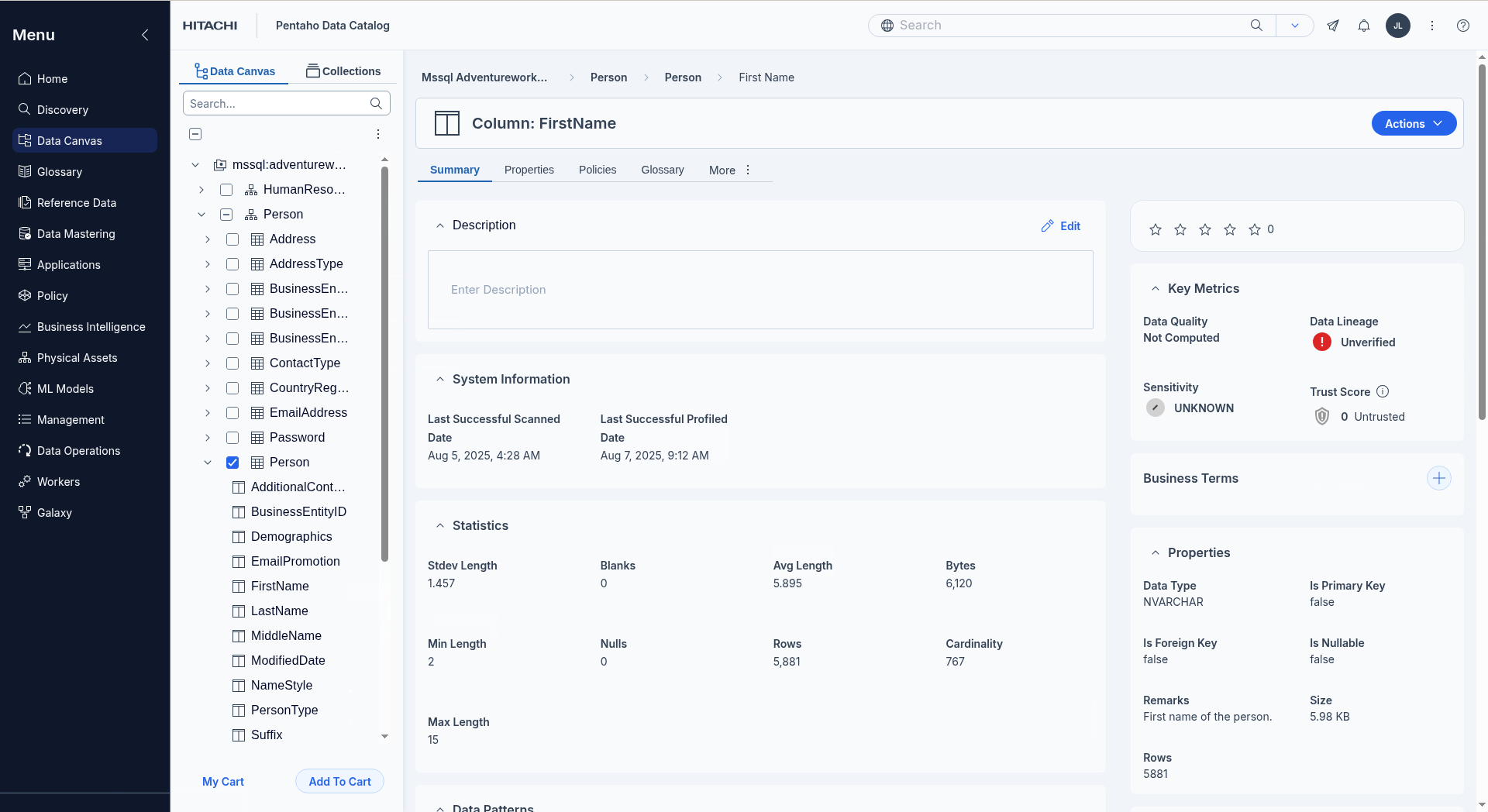The image size is (1488, 812).
Task: Click the notifications bell icon
Action: pyautogui.click(x=1363, y=26)
